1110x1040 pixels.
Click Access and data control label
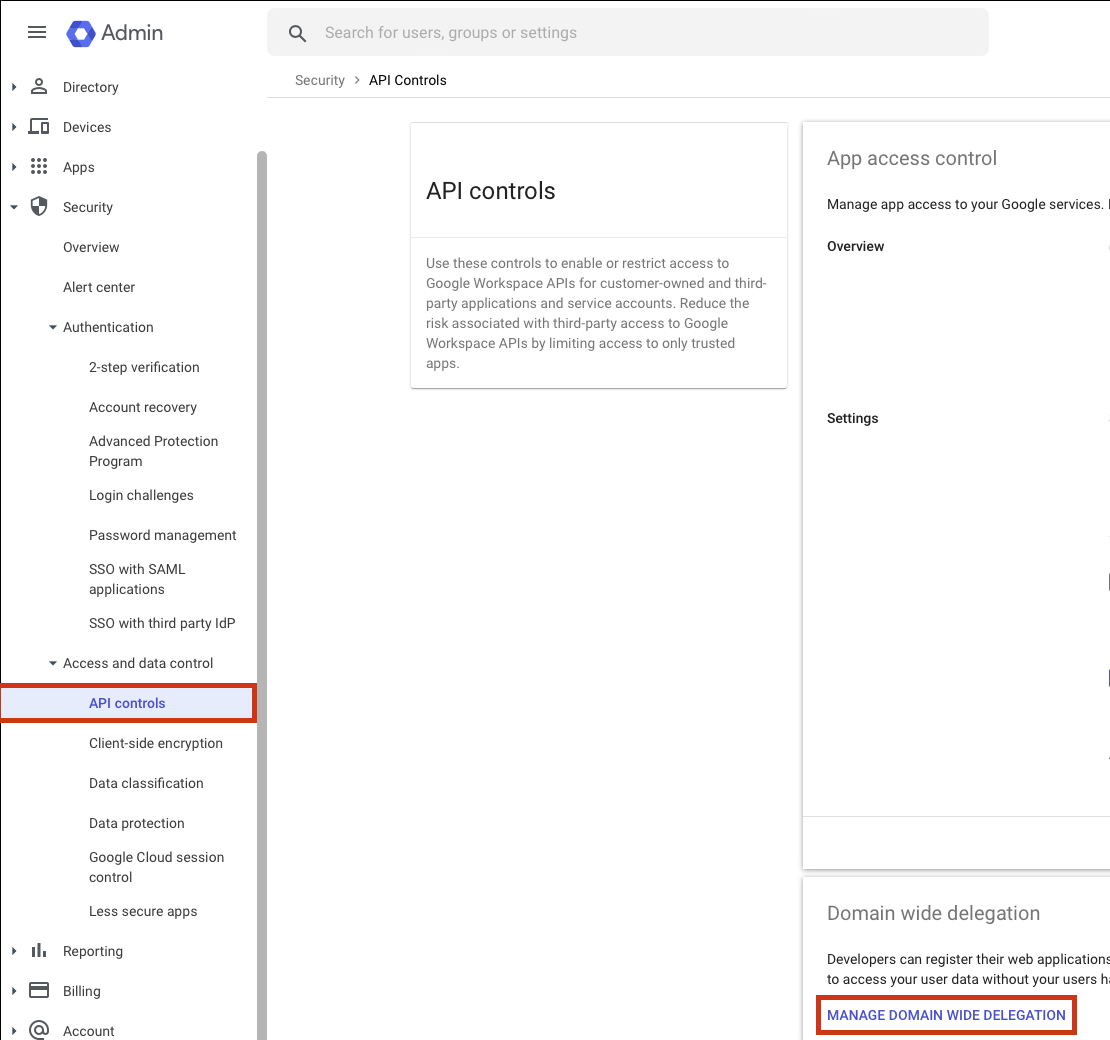click(x=138, y=663)
